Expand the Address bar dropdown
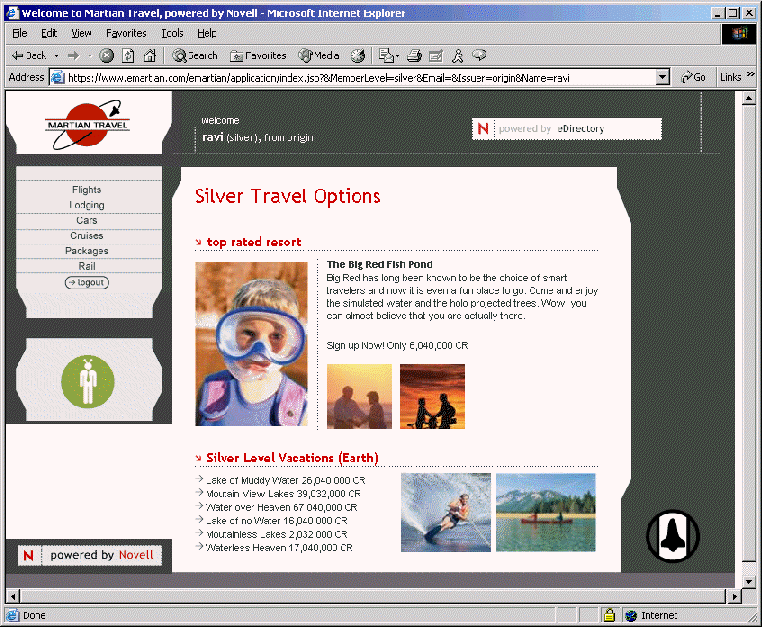 (662, 77)
